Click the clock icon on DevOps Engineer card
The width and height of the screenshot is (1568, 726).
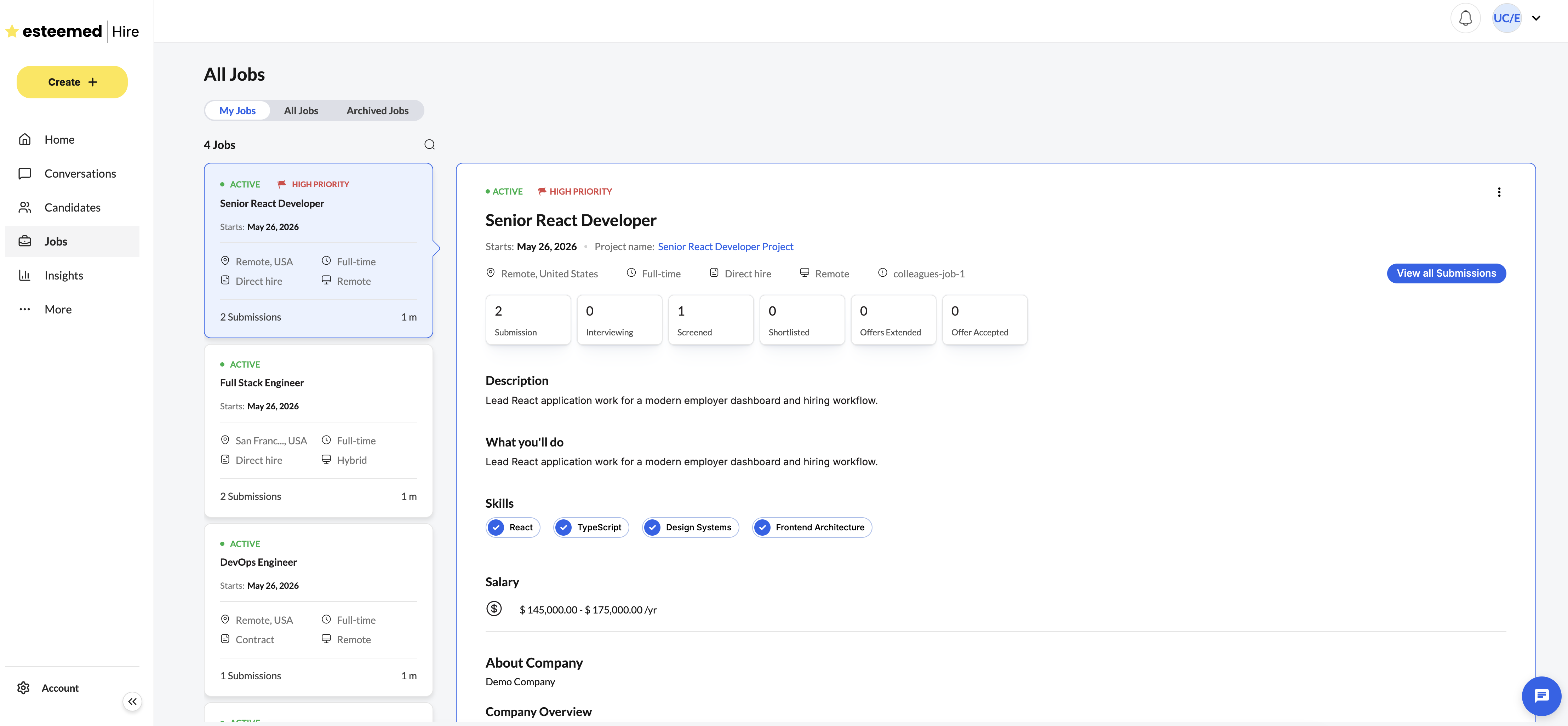pyautogui.click(x=326, y=620)
